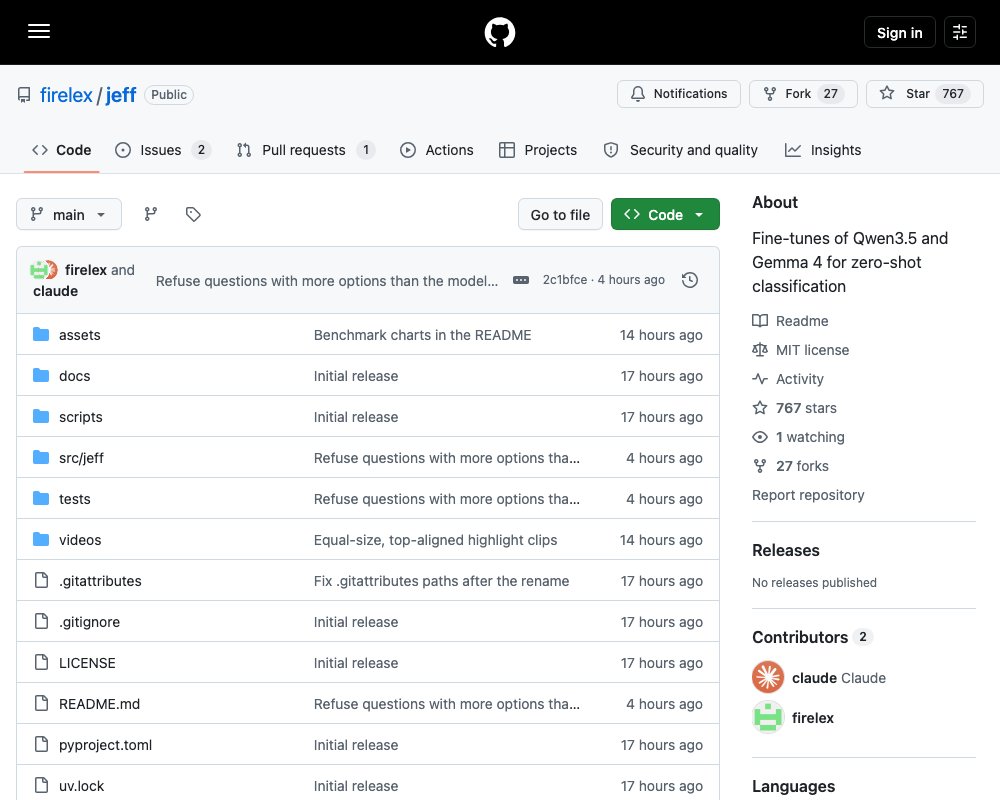Open 'Benchmark charts in the README' commit

[x=422, y=334]
